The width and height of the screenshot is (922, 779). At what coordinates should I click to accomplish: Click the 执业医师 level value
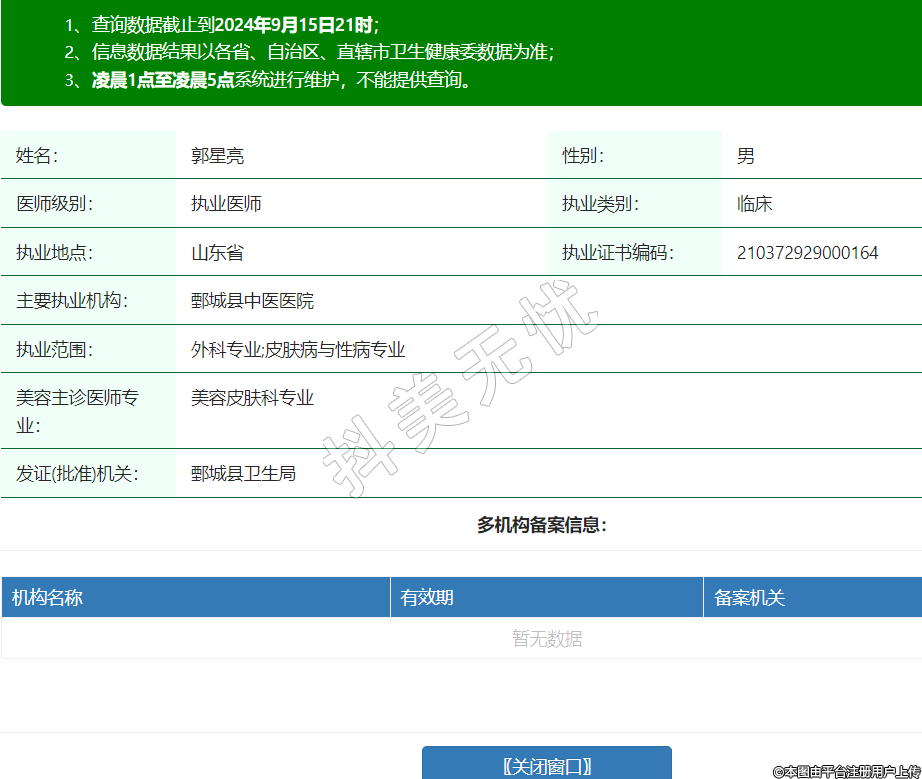click(227, 204)
